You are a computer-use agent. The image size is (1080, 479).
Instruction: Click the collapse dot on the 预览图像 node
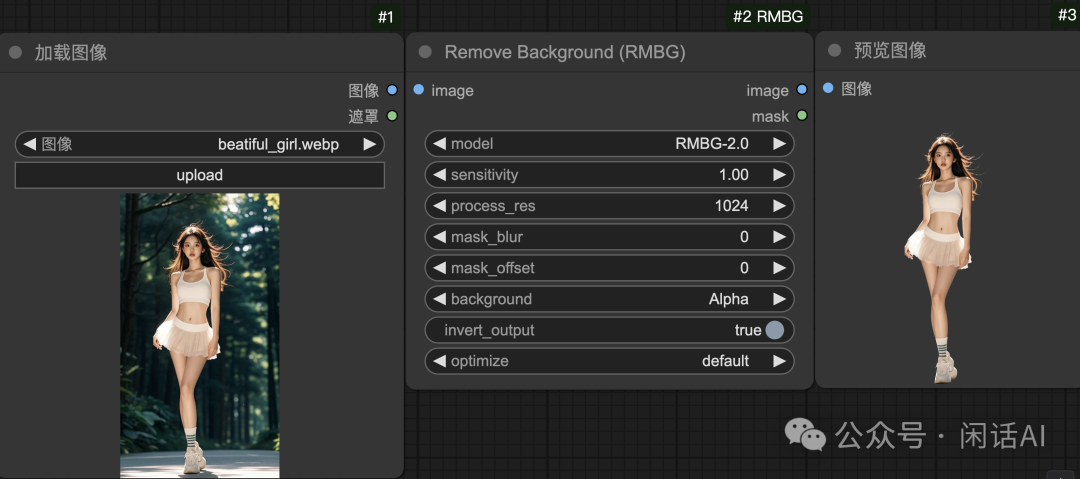pyautogui.click(x=835, y=51)
